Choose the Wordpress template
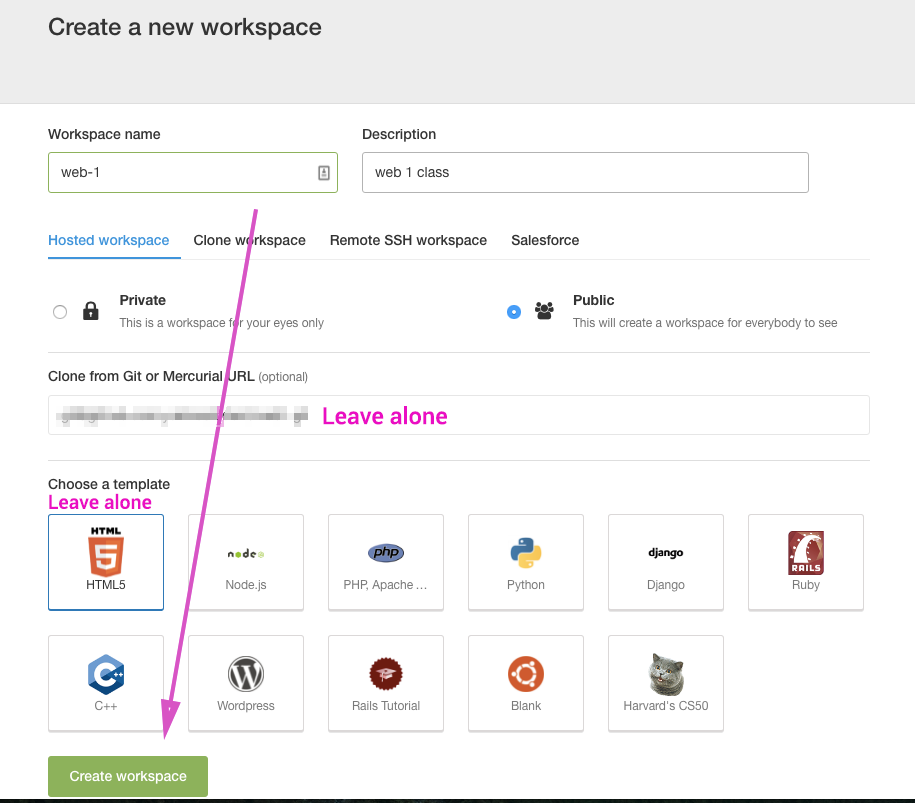The image size is (915, 803). tap(246, 682)
